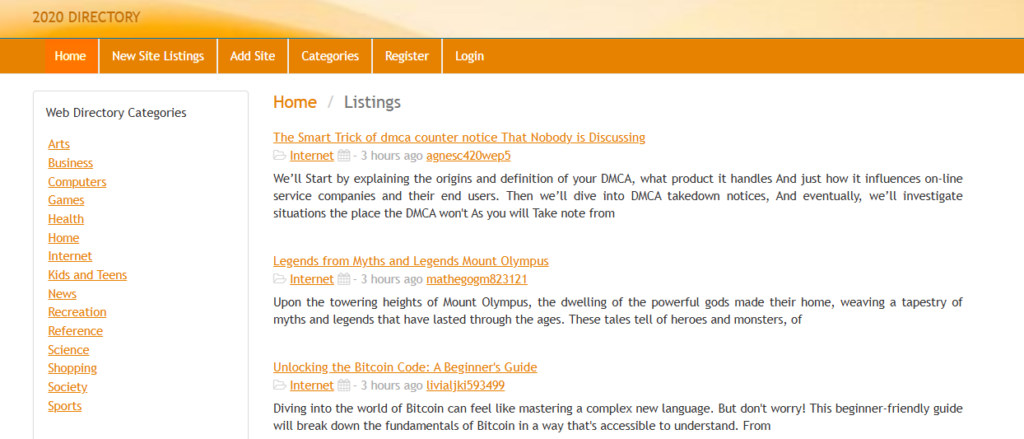Click folder icon beside first listing's Internet
Image resolution: width=1024 pixels, height=439 pixels.
tap(279, 156)
